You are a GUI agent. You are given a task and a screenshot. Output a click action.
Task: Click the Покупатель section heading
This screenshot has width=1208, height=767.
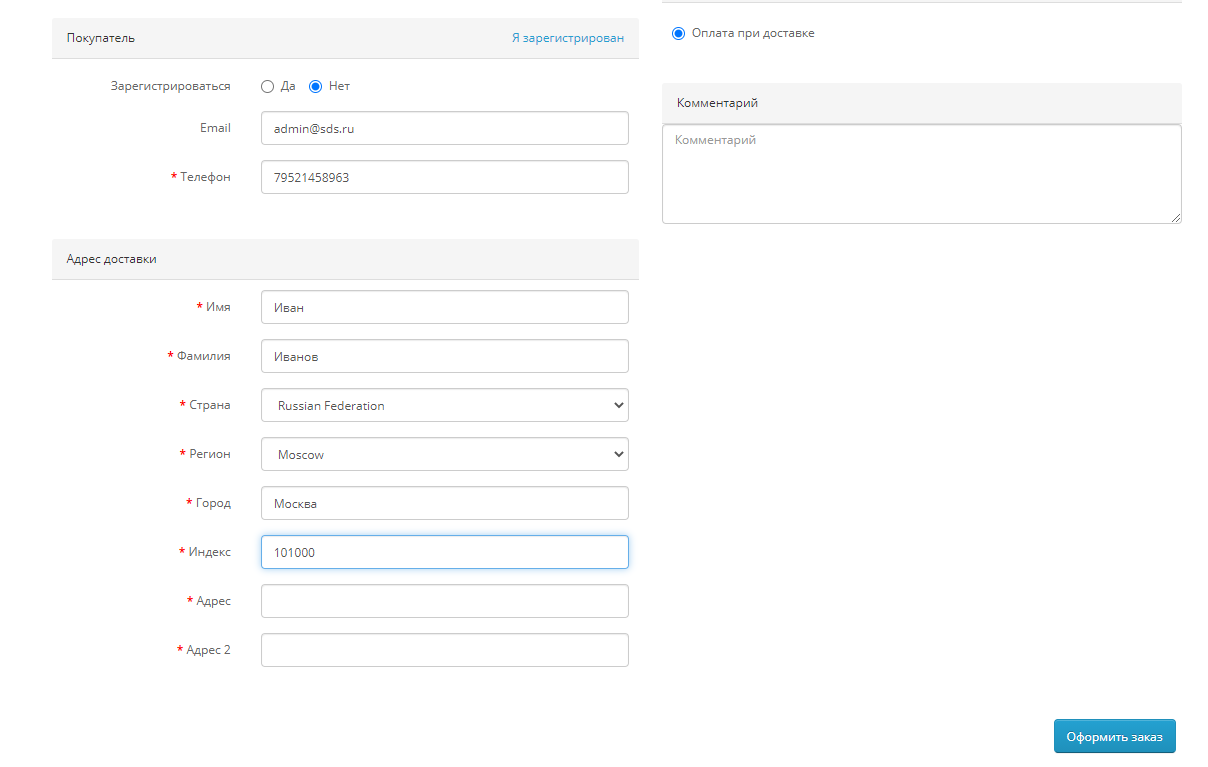coord(101,38)
